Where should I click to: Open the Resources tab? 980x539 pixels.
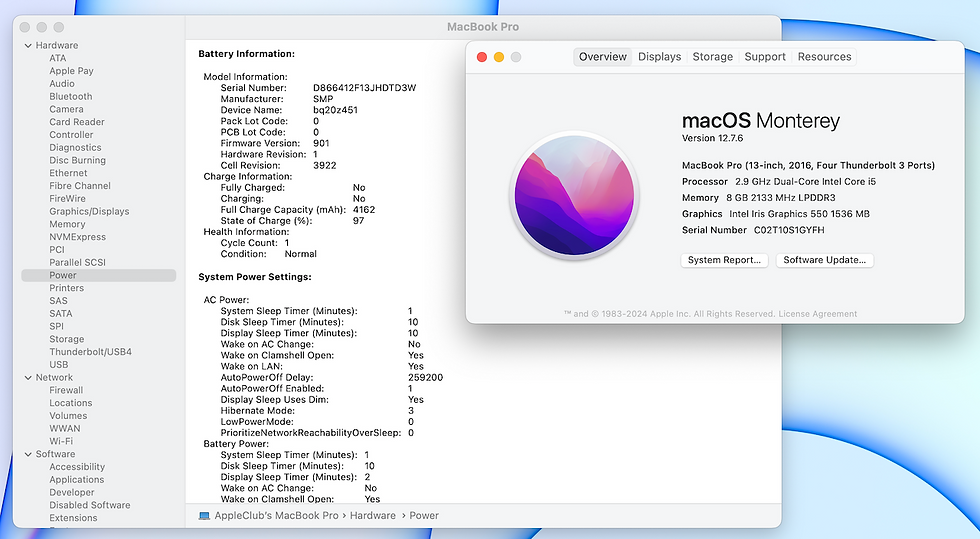coord(824,57)
